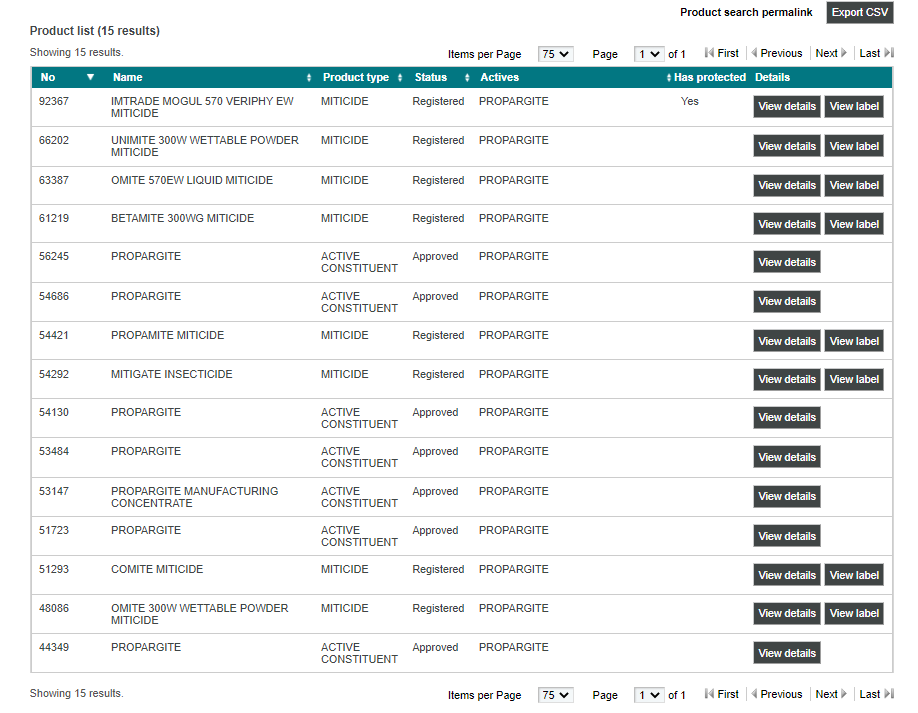Select the name BETAMITE 300WG MITICIDE

pos(183,218)
